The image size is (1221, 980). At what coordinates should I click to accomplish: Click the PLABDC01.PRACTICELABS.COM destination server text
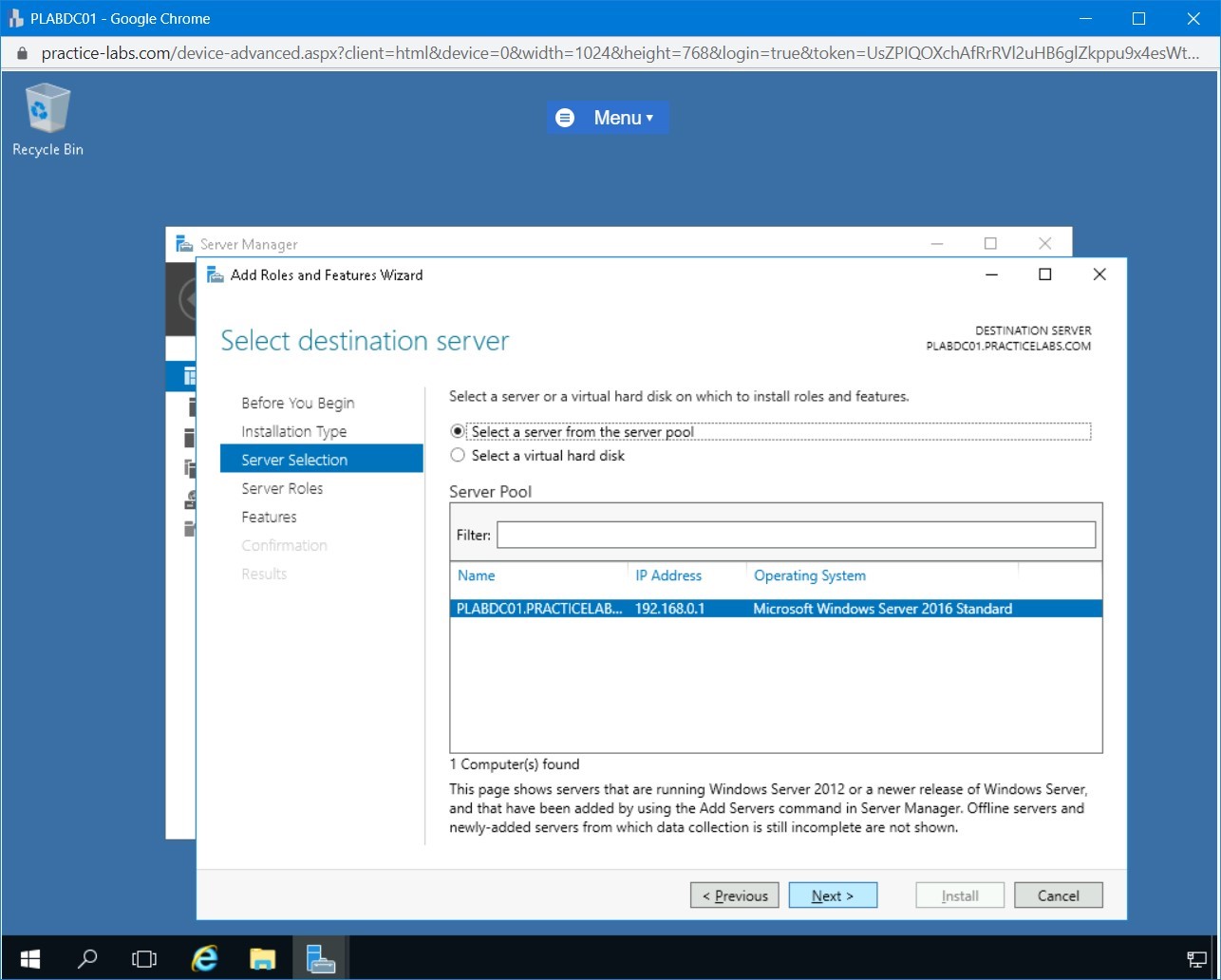(1008, 347)
